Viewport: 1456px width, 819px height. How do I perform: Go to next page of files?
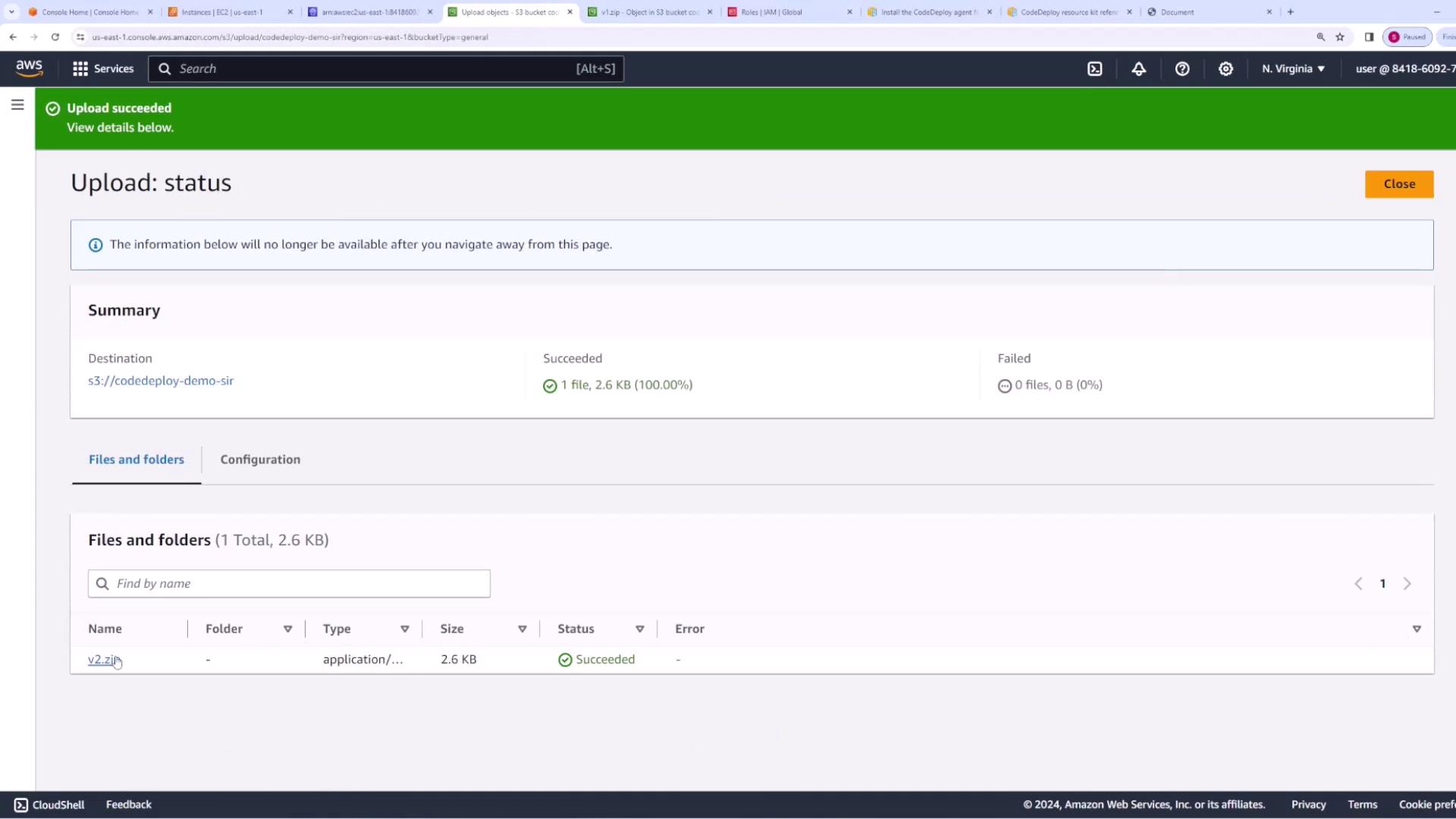click(1407, 584)
